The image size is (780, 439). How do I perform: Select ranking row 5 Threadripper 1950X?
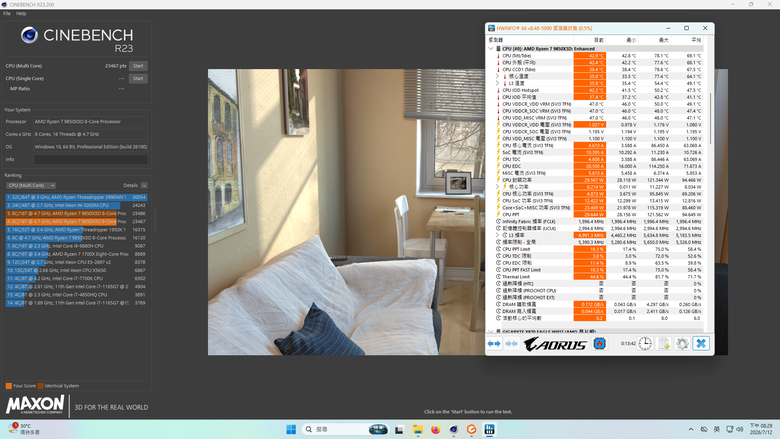[77, 230]
